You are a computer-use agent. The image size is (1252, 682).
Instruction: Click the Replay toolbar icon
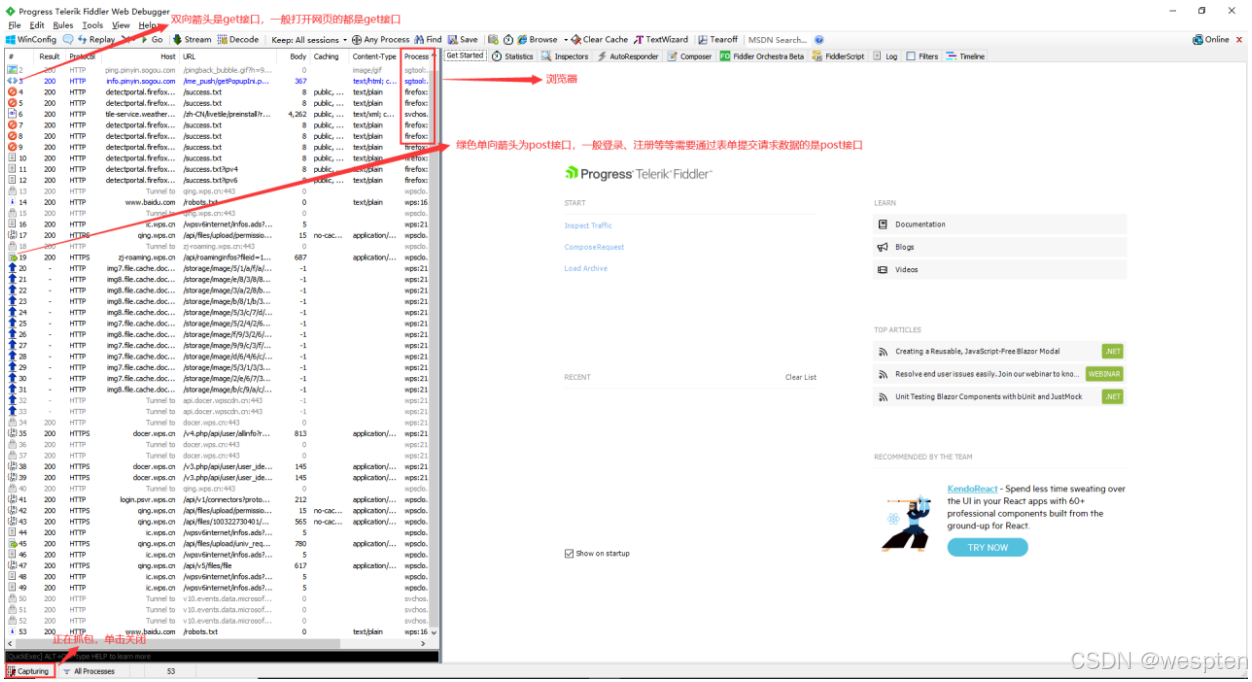coord(96,39)
